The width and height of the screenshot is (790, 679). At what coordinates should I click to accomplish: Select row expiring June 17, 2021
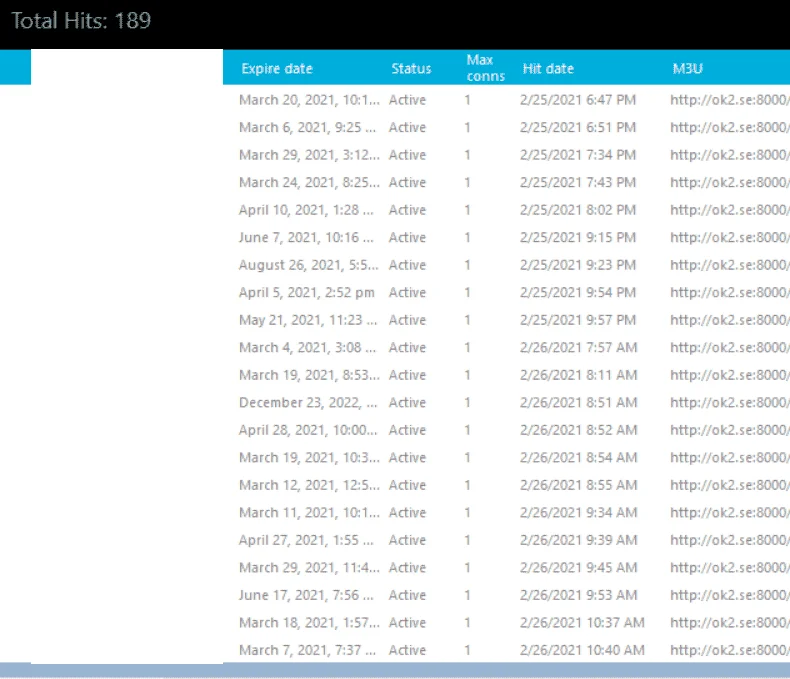tap(506, 595)
